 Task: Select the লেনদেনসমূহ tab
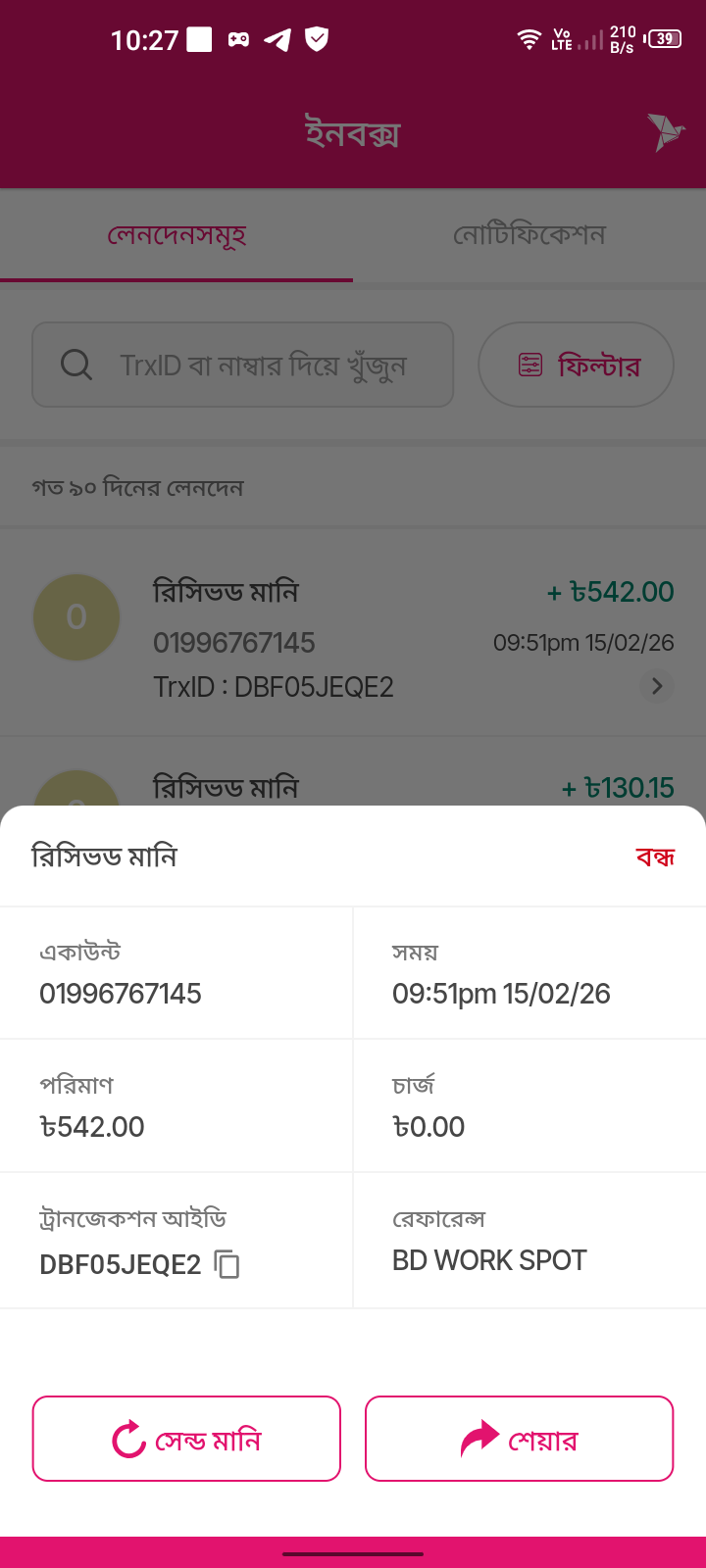[x=176, y=235]
